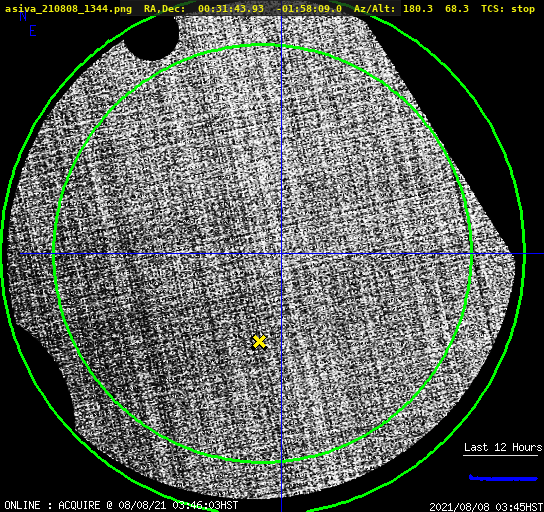Click the RA value 00:31:43.93
Viewport: 544px width, 512px height.
coord(231,9)
